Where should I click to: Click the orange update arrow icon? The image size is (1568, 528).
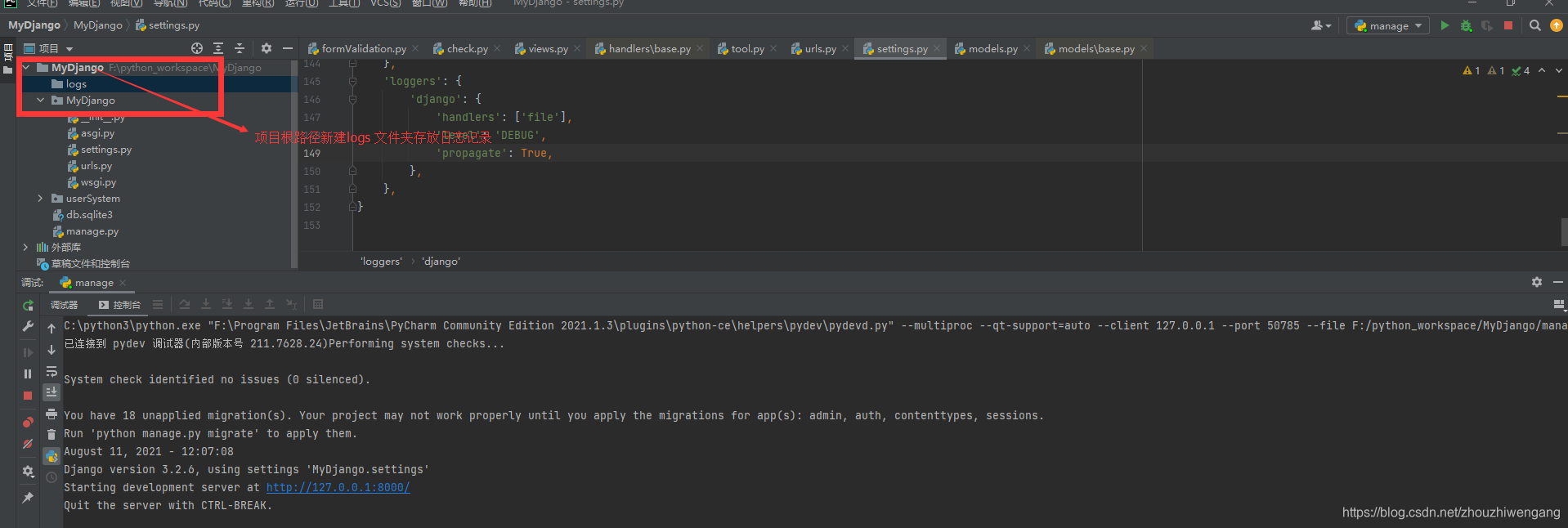(1557, 26)
